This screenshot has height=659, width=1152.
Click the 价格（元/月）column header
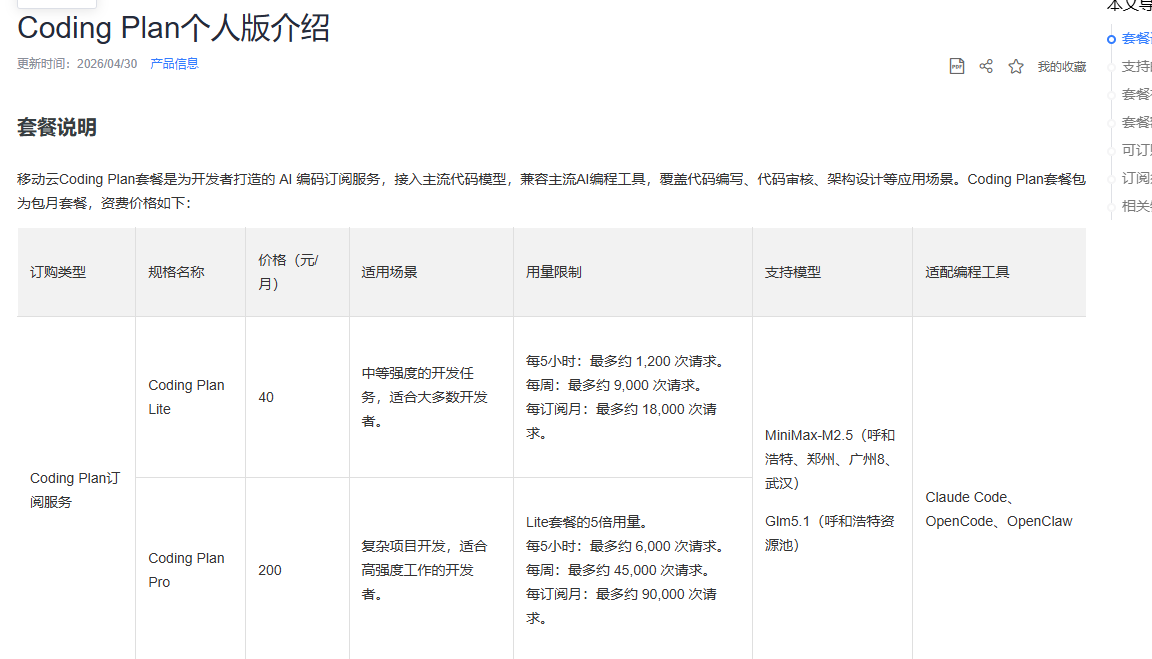[x=298, y=272]
